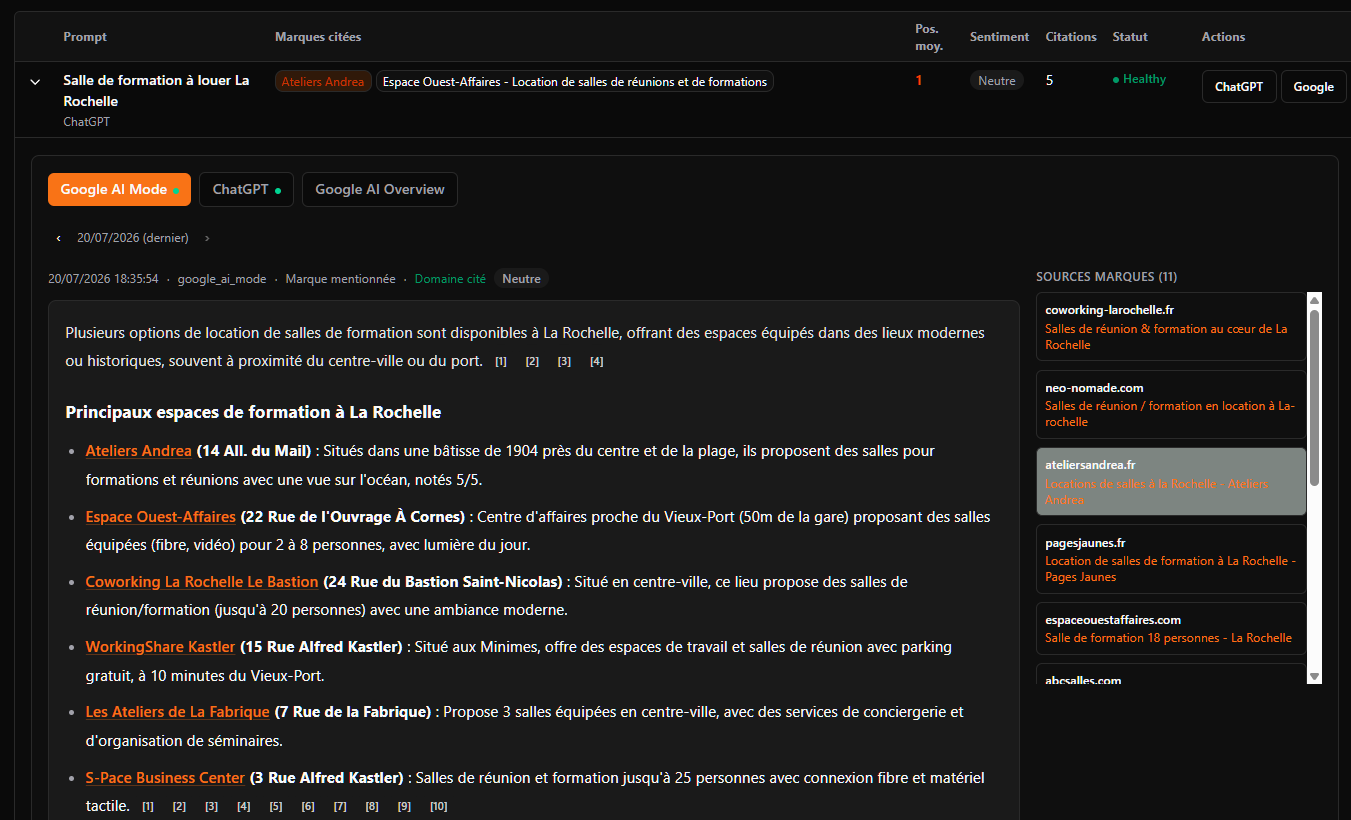The height and width of the screenshot is (820, 1351).
Task: Click the Statut column header
Action: pos(1130,37)
